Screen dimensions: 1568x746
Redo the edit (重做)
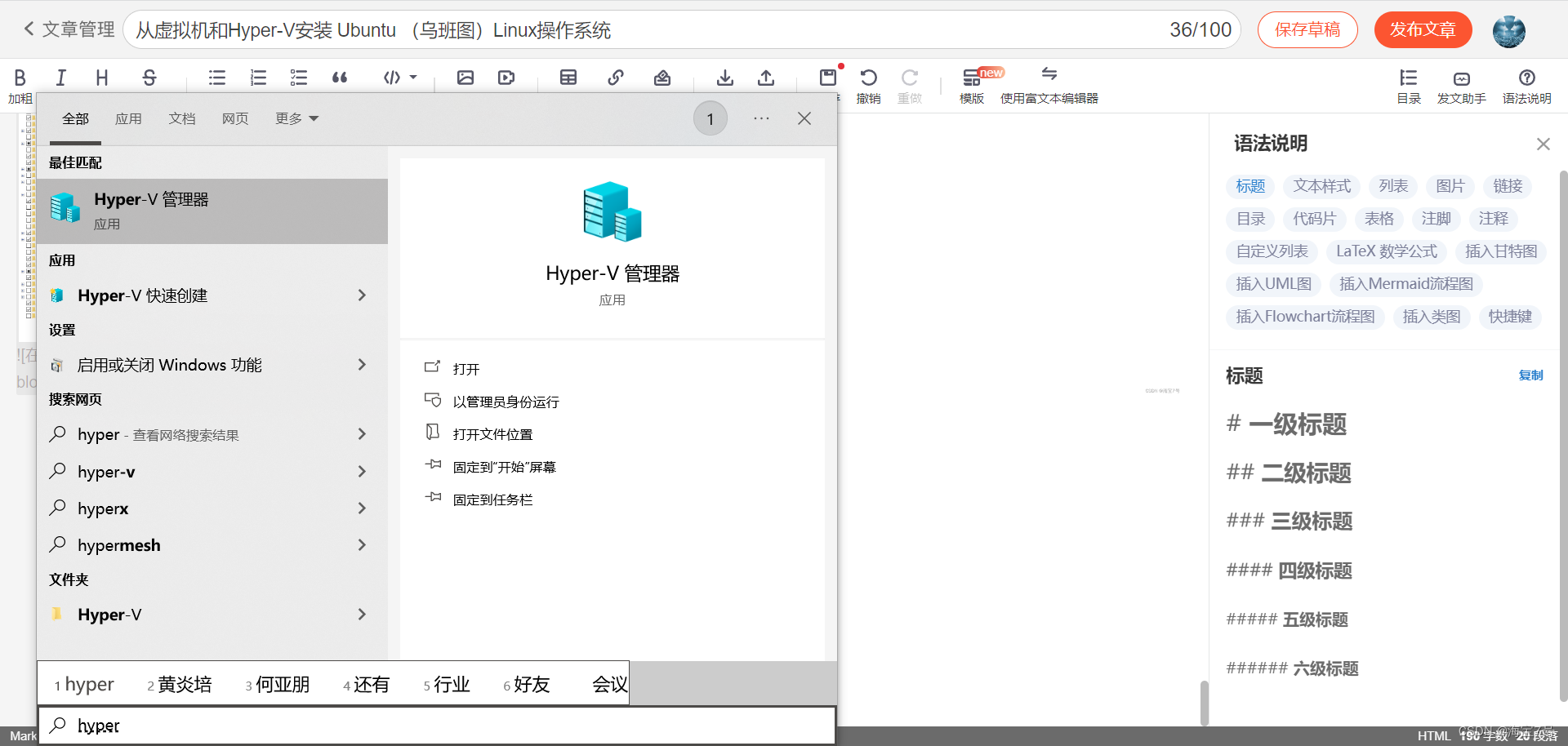pos(910,86)
